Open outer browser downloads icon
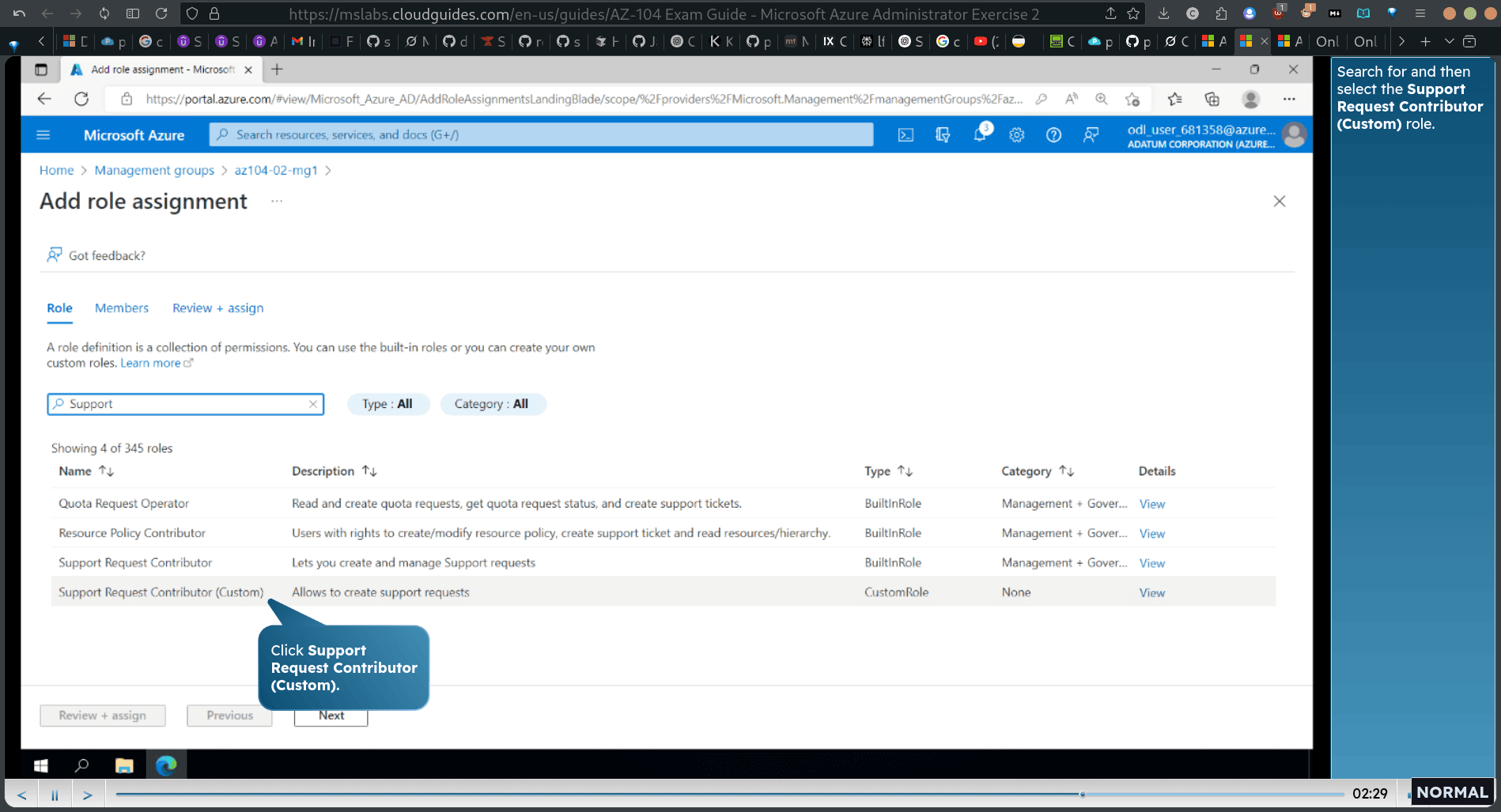 pos(1163,13)
